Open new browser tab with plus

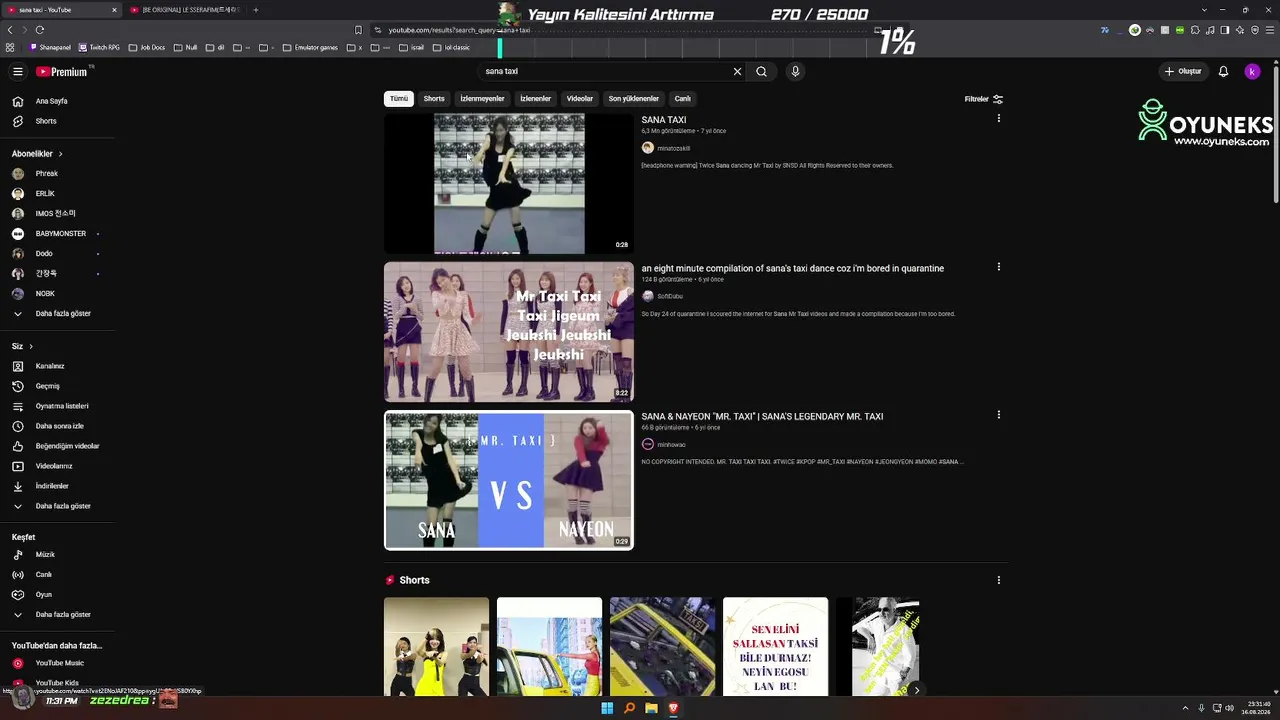coord(255,10)
